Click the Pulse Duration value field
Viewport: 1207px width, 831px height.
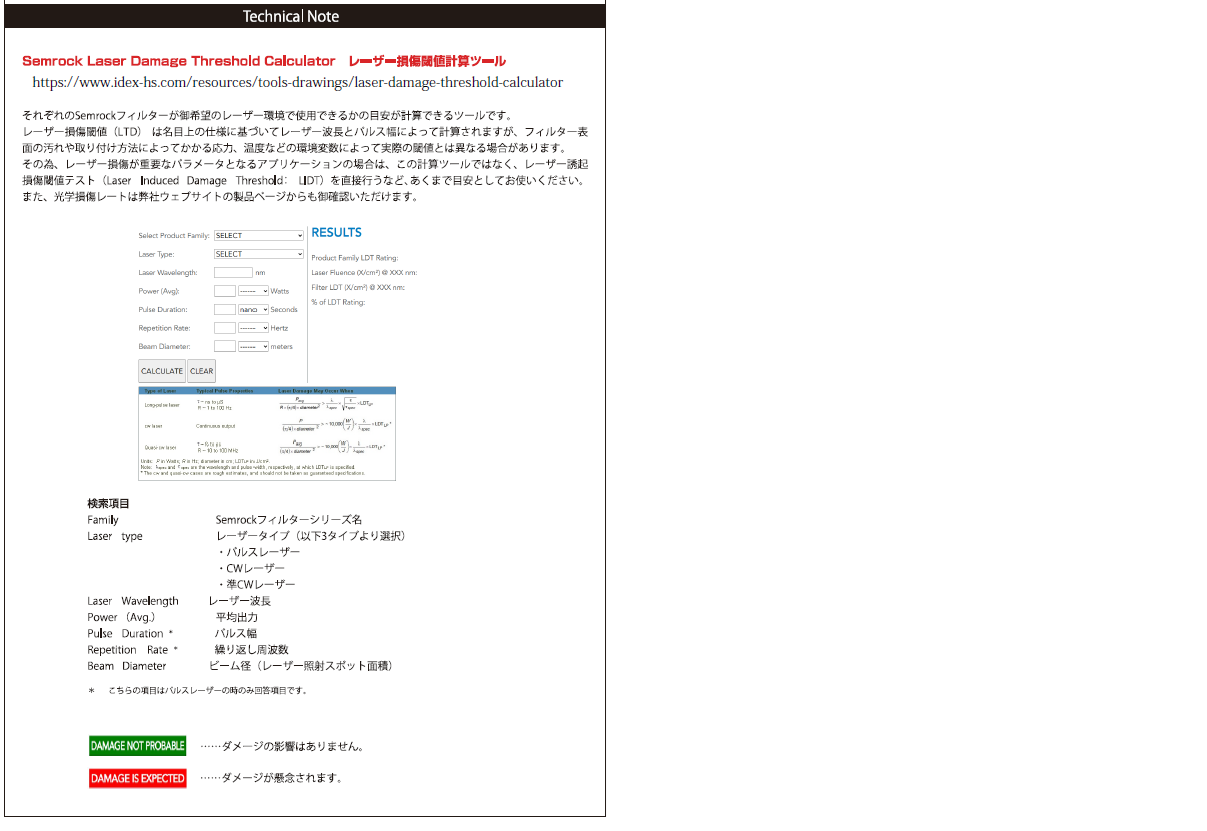pyautogui.click(x=225, y=308)
